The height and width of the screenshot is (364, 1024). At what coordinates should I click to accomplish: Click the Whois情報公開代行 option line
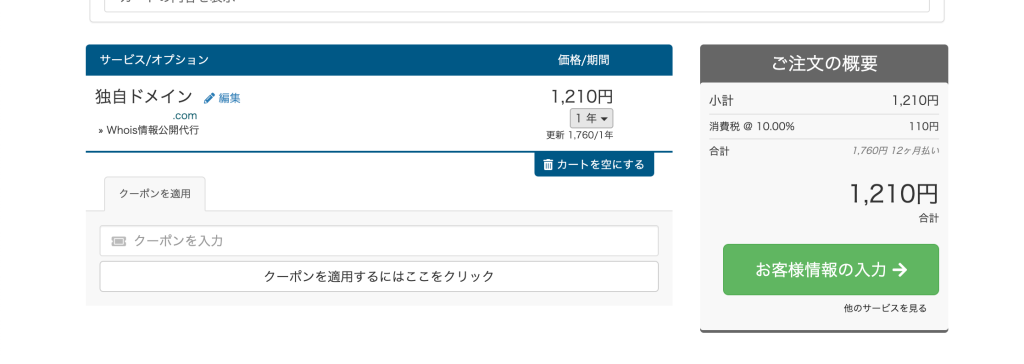coord(149,130)
